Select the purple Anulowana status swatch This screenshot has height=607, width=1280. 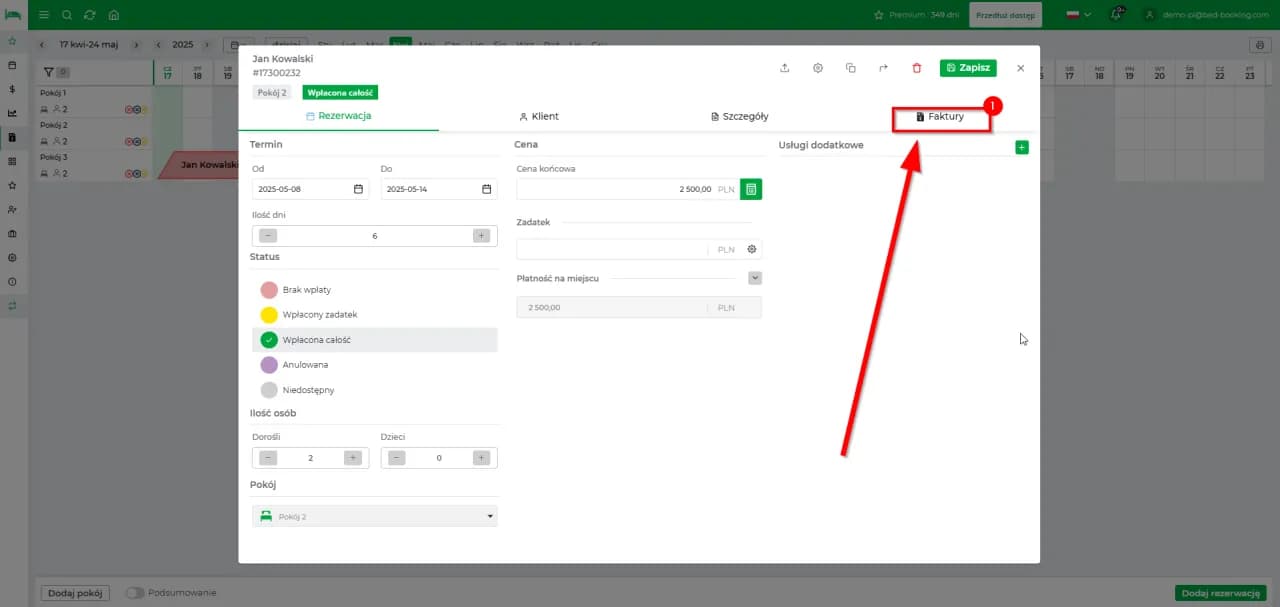click(x=269, y=365)
